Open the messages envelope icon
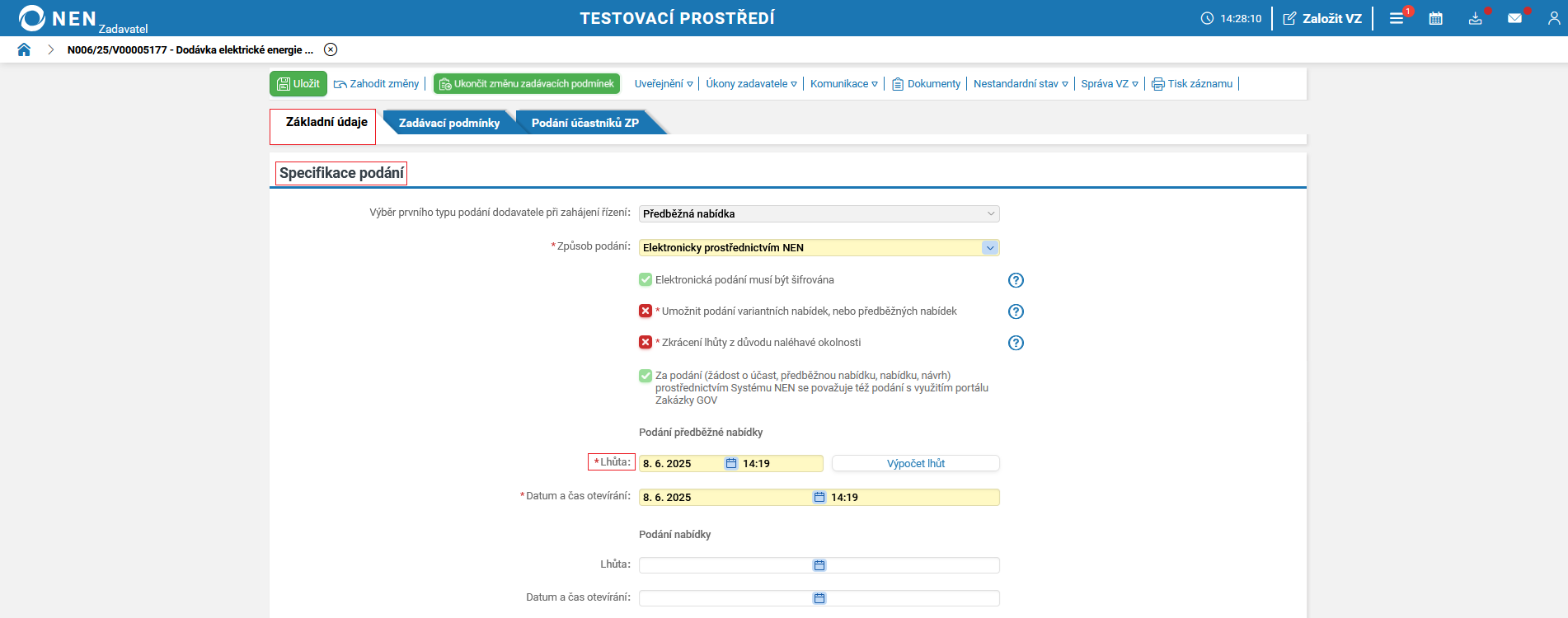Viewport: 1568px width, 618px height. pyautogui.click(x=1515, y=18)
